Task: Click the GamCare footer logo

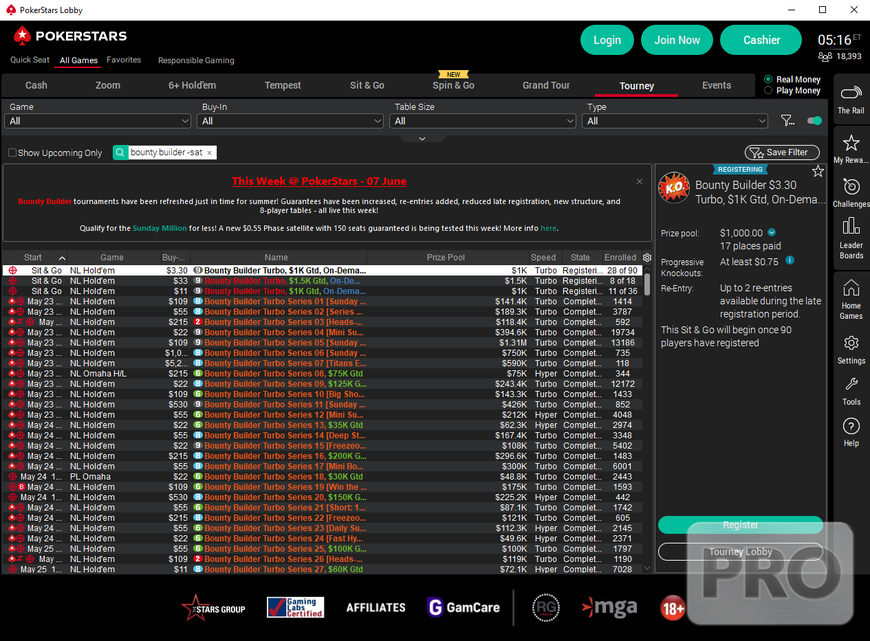Action: 463,608
